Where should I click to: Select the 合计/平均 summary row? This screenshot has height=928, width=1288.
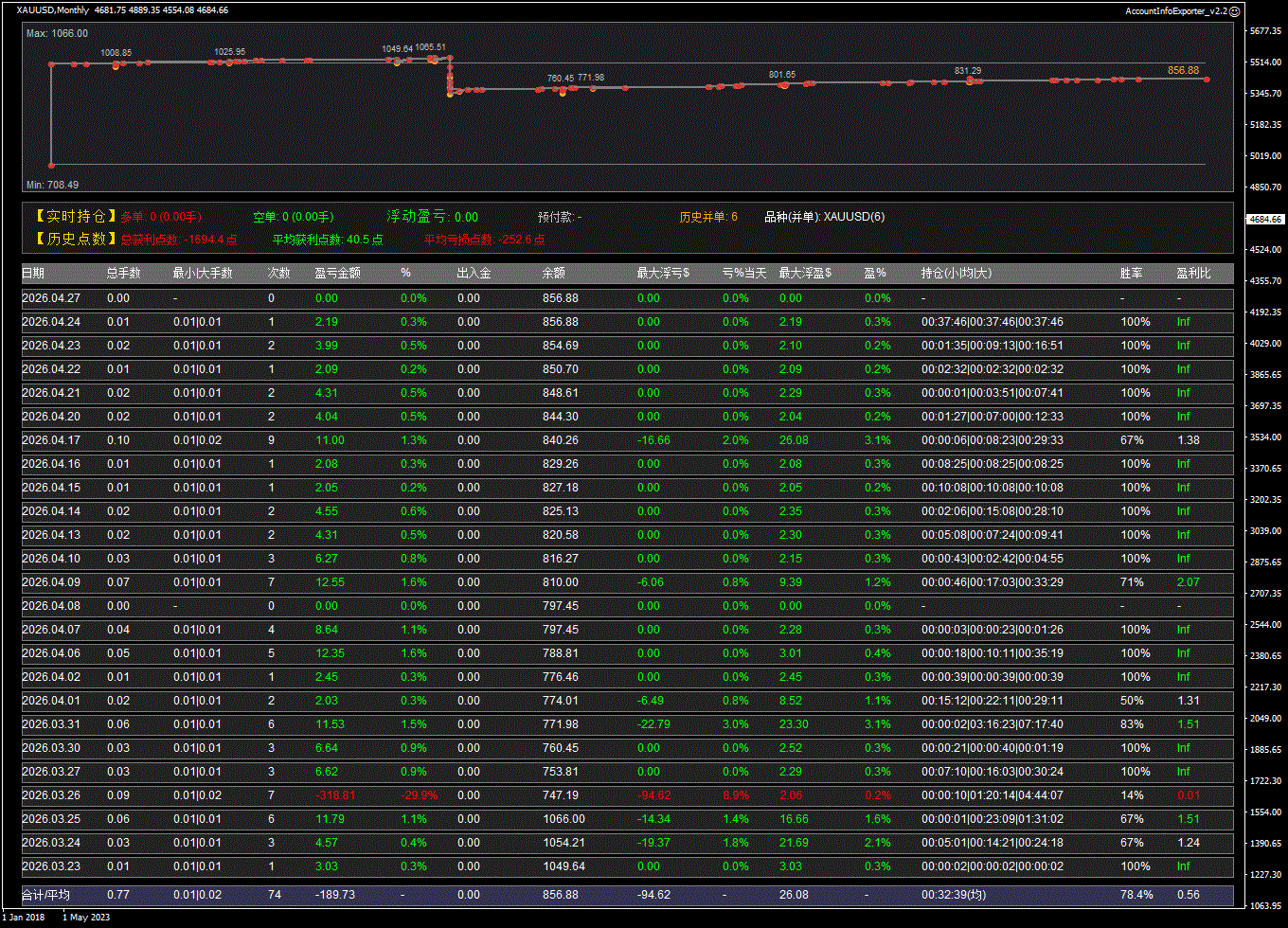pos(45,895)
